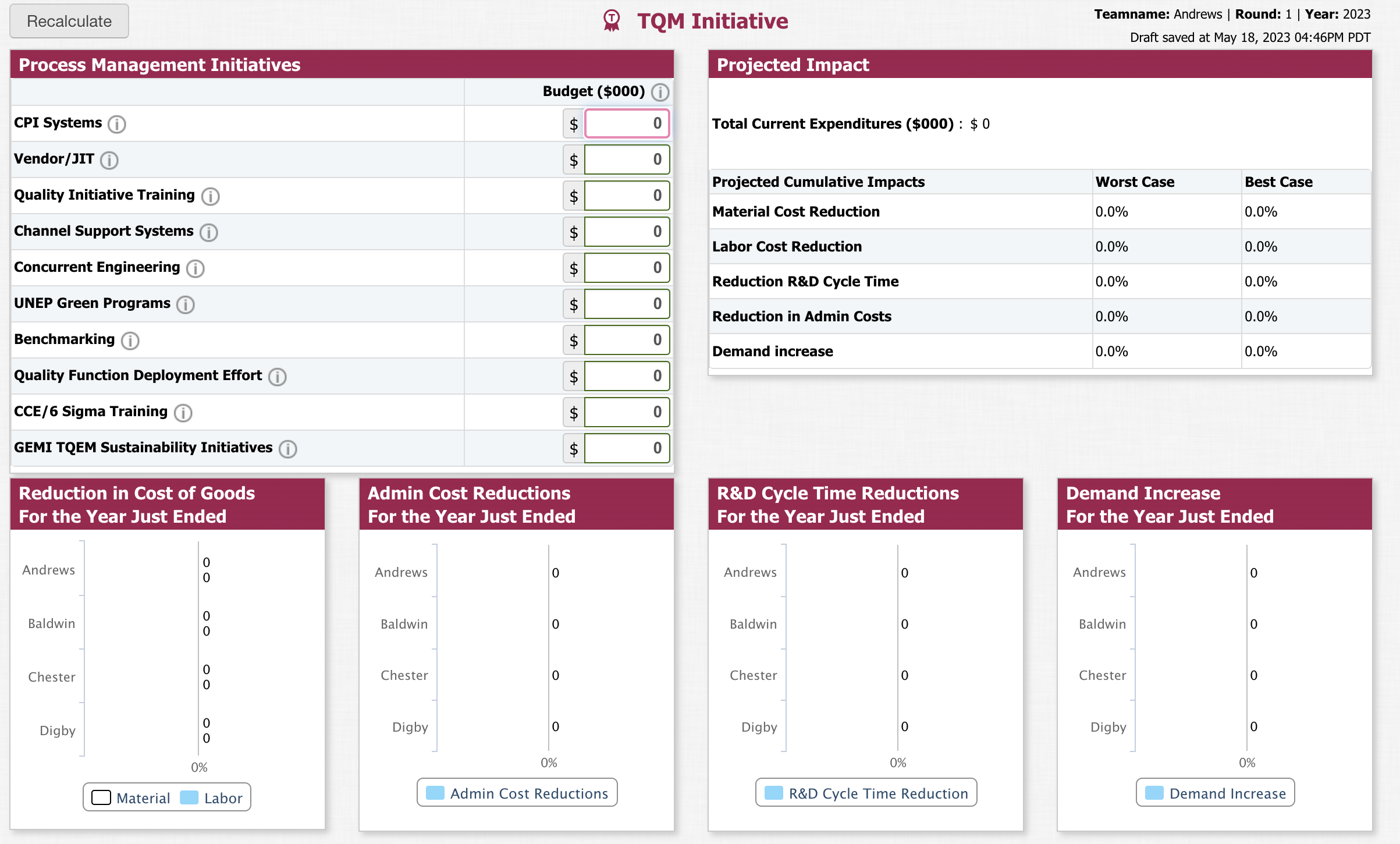The width and height of the screenshot is (1400, 844).
Task: Click the Reduction in Admin Costs label
Action: coord(802,317)
